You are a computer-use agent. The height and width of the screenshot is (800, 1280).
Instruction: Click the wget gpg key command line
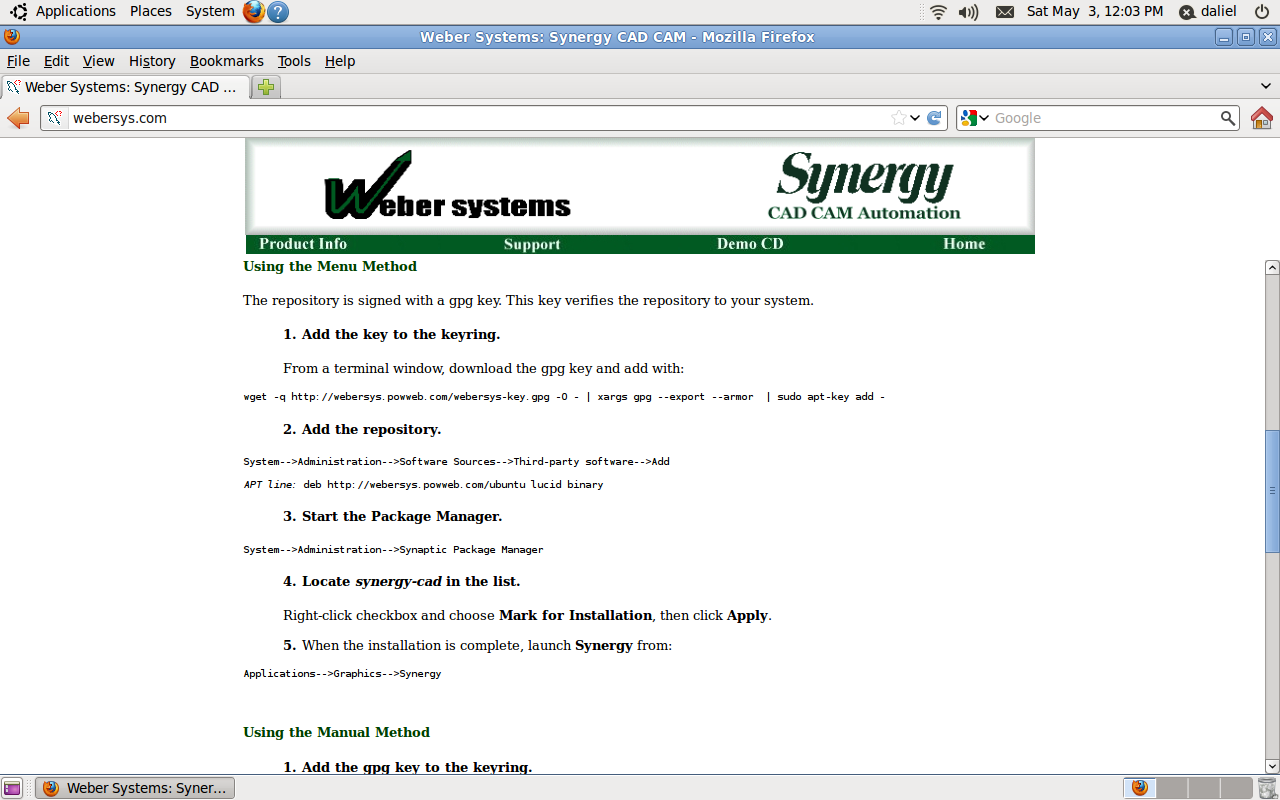(564, 397)
